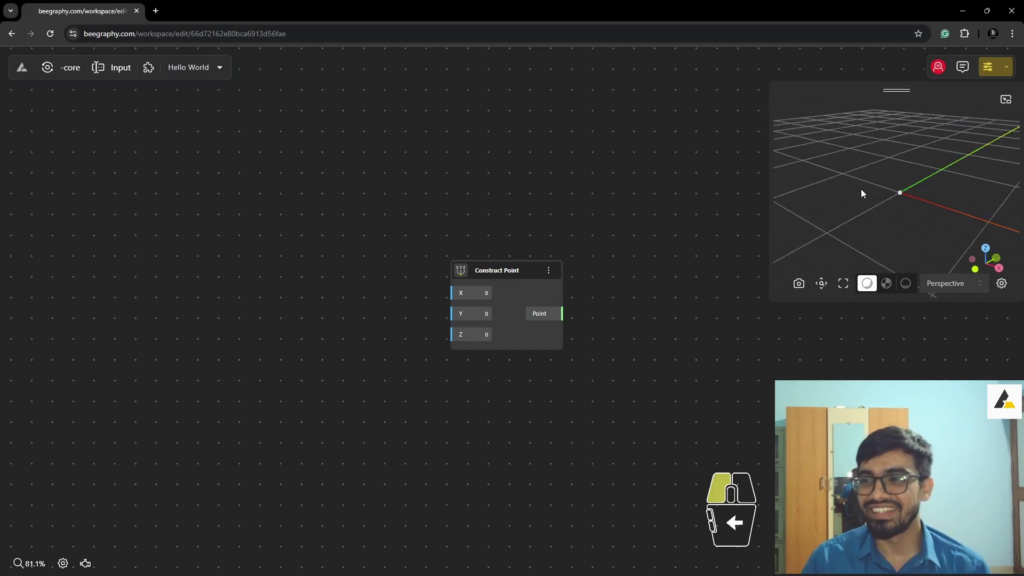Open the Construct Point node options menu

tap(549, 269)
